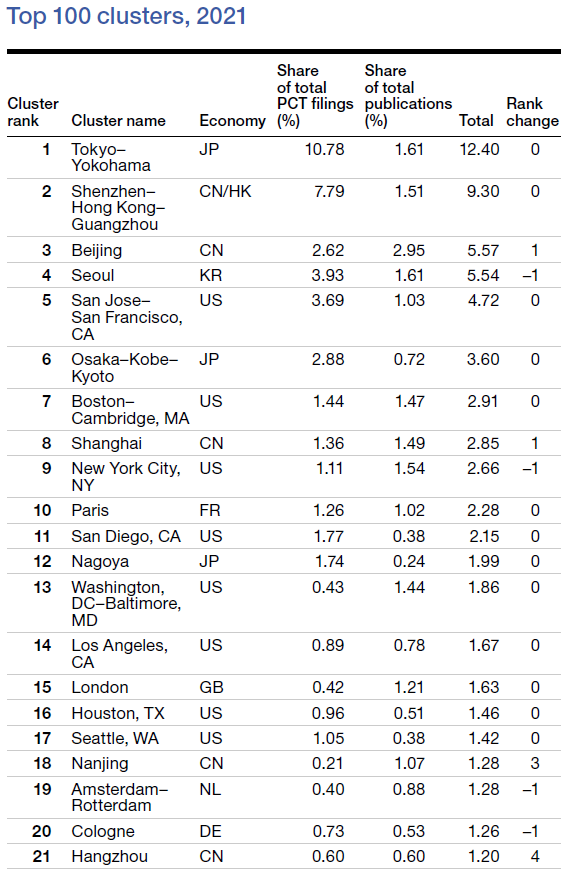Click the Shenzhen–Hong Kong–Guangzhou cluster row
Screen dimensions: 562x870
point(283,208)
